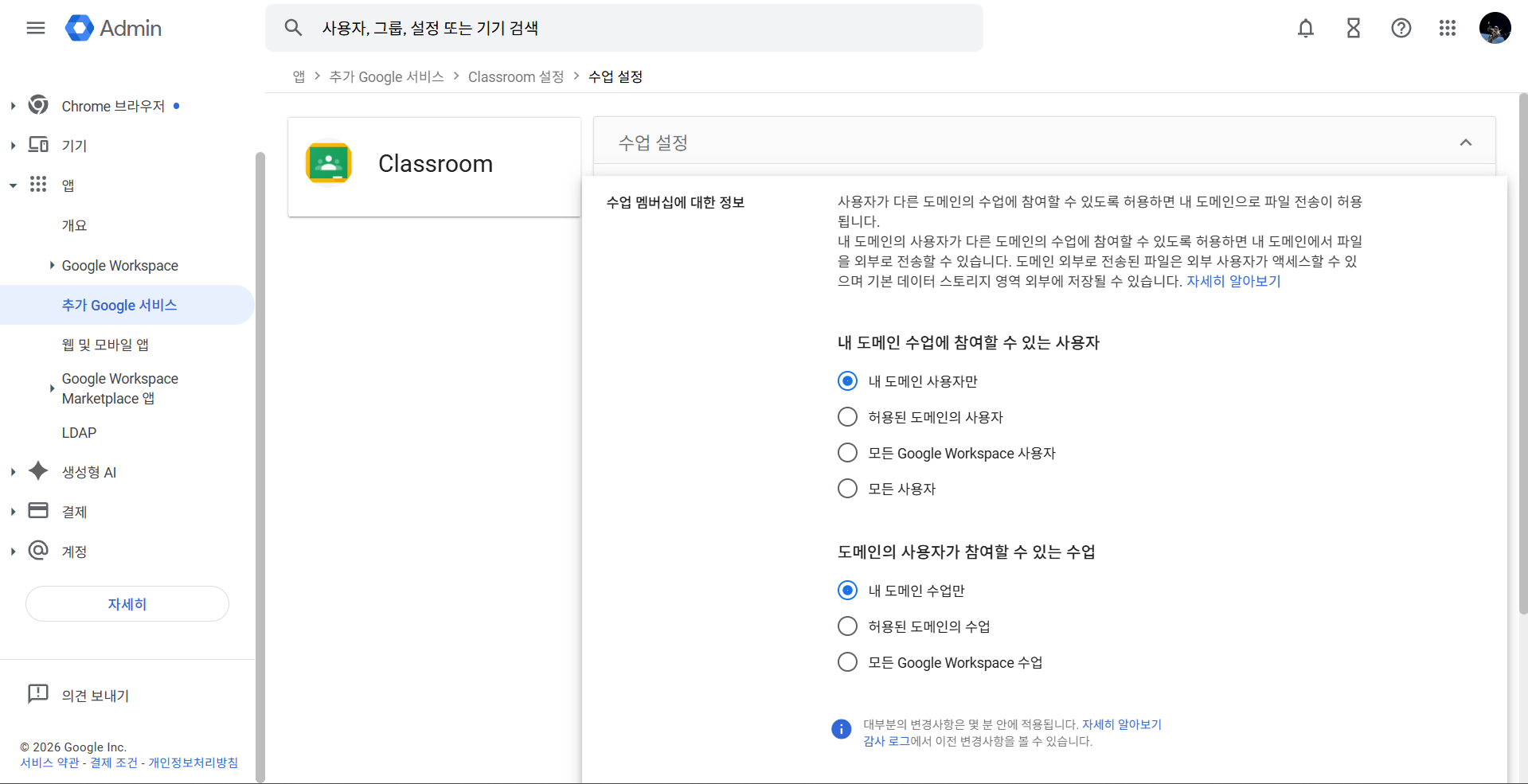
Task: Click the Google Admin logo
Action: pos(114,28)
